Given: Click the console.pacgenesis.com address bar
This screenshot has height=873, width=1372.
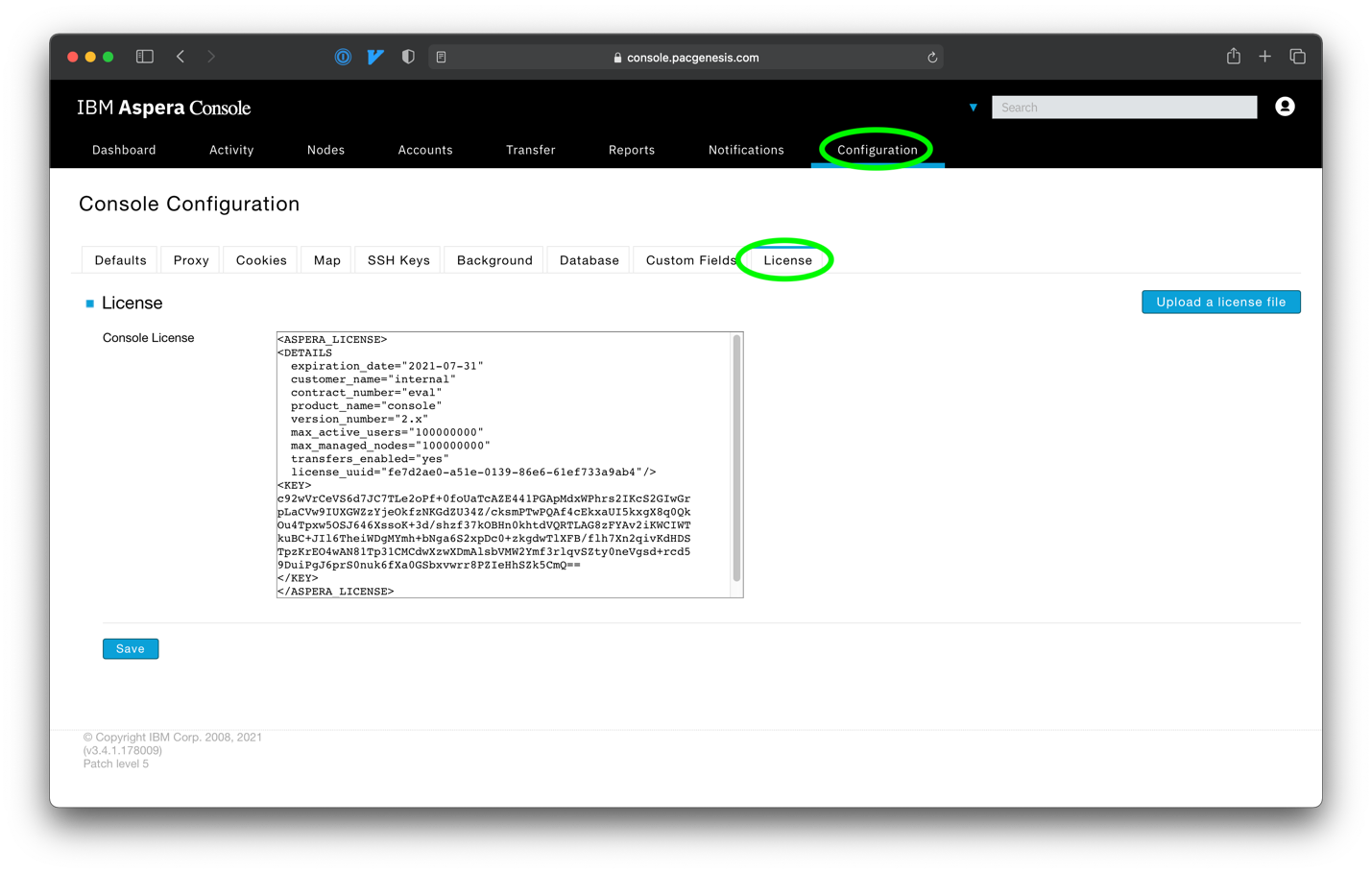Looking at the screenshot, I should [686, 58].
